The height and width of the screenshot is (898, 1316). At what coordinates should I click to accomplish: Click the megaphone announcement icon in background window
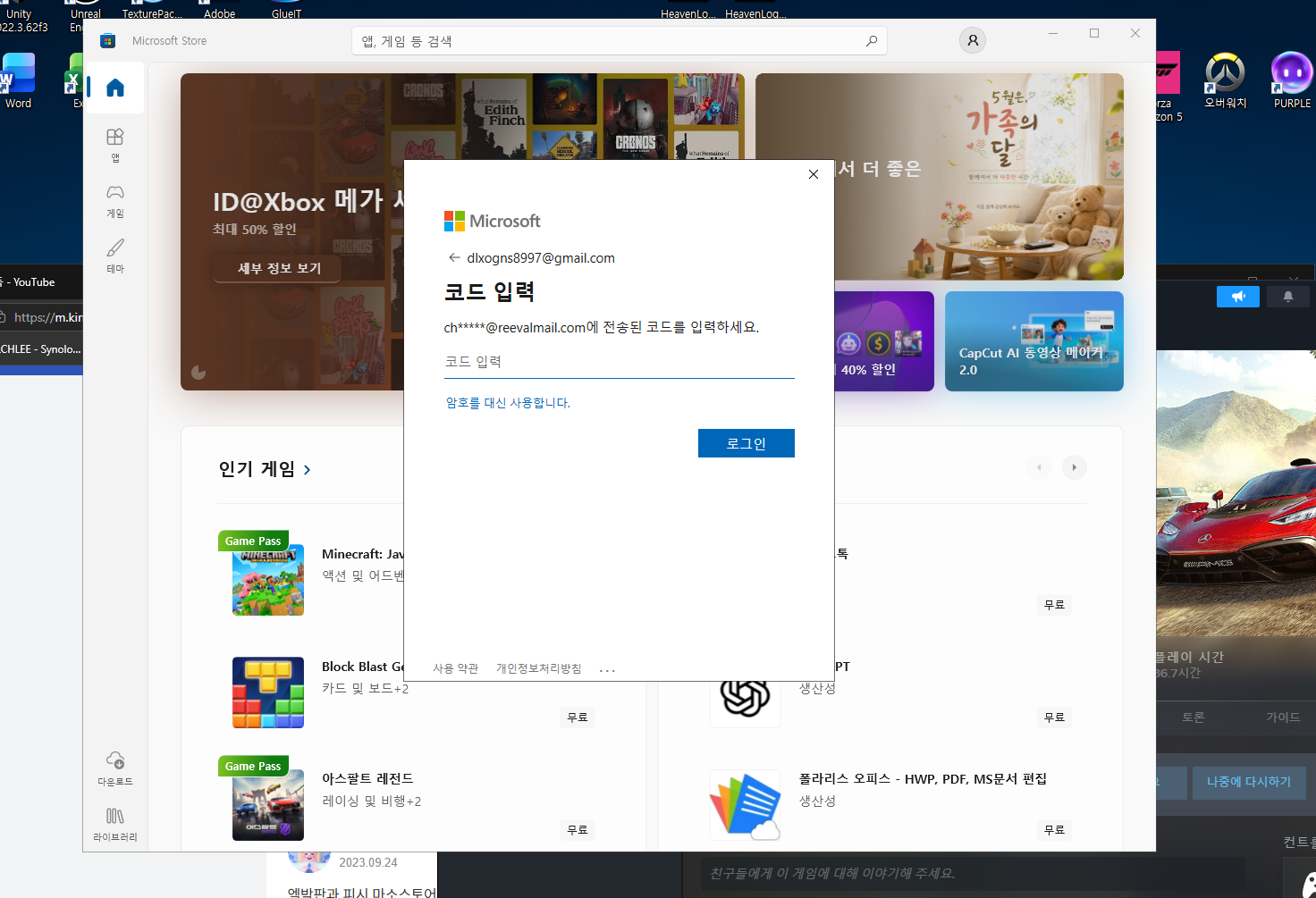(1238, 297)
